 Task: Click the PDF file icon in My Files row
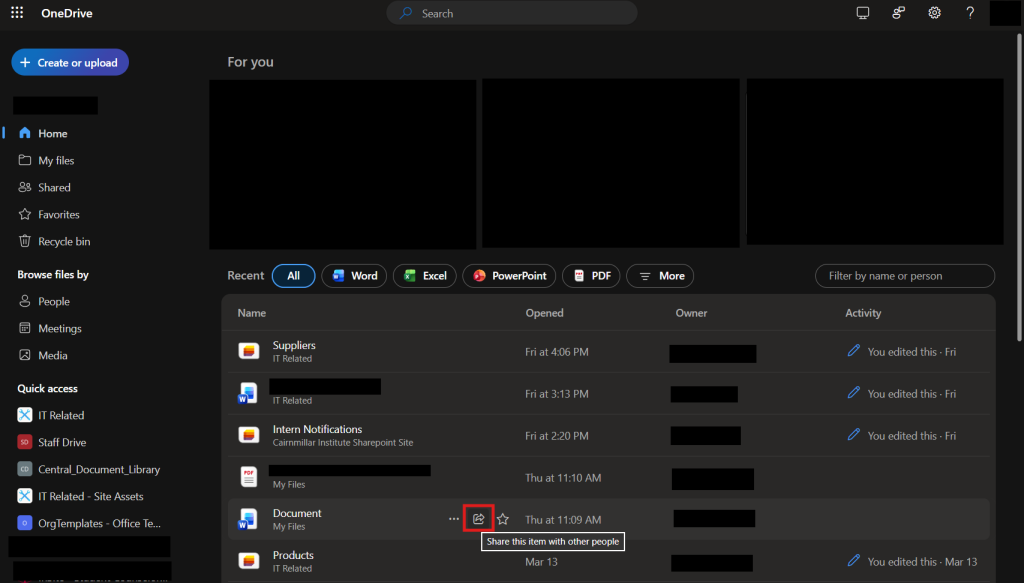(248, 477)
